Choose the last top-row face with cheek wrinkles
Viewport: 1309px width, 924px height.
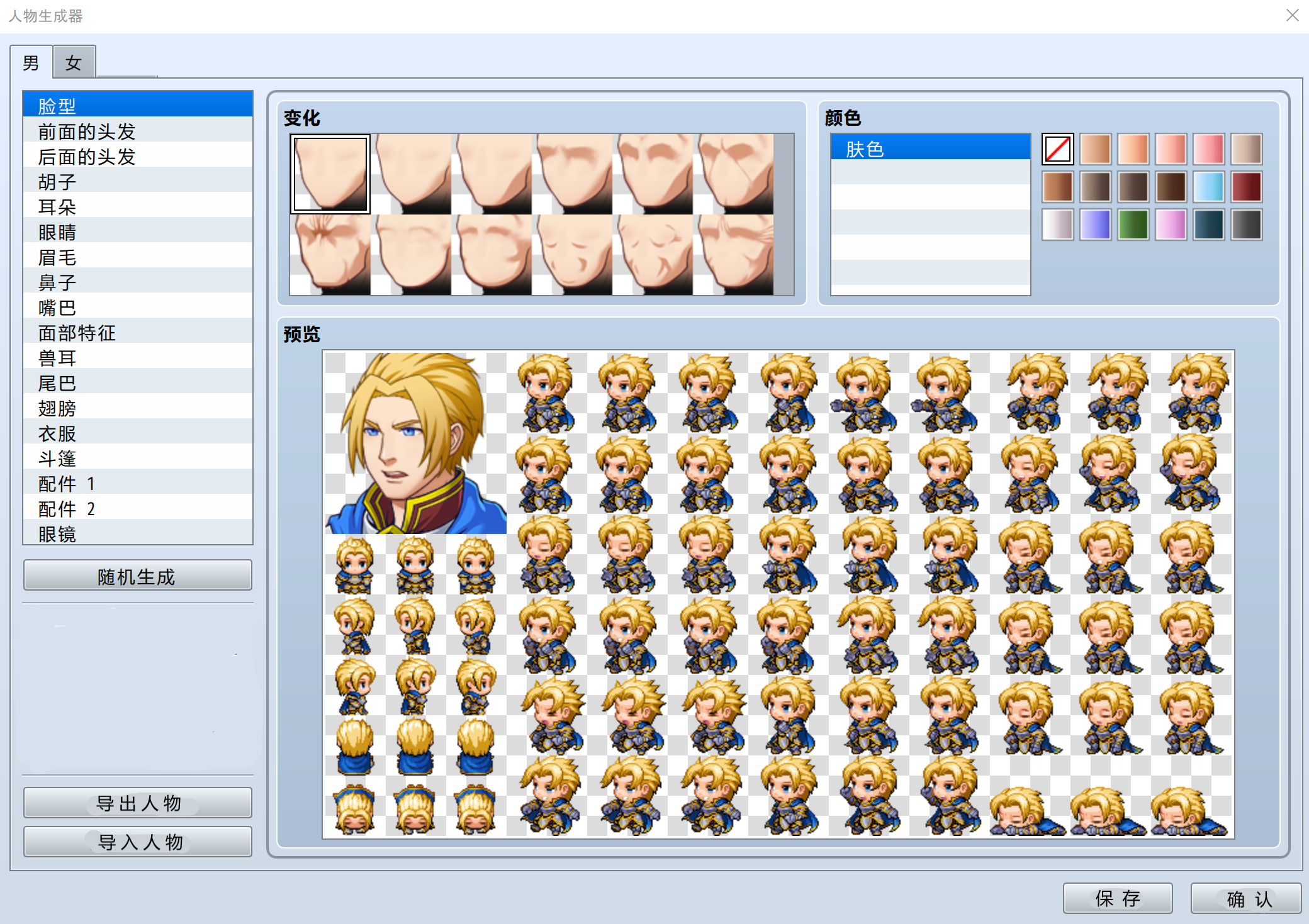pos(733,174)
